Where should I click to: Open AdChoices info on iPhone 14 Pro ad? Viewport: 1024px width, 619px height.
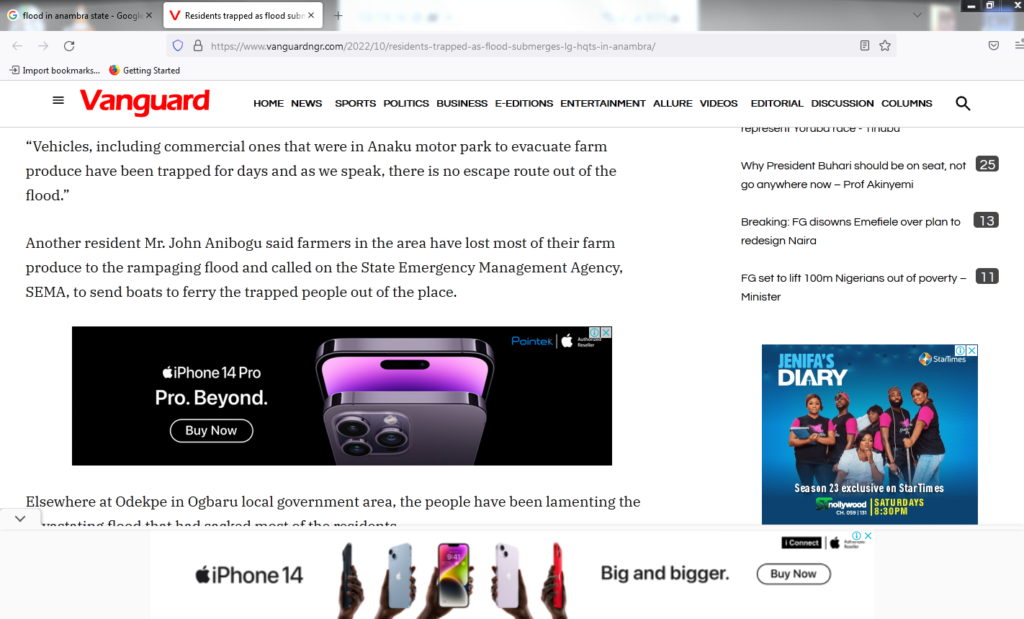click(595, 332)
